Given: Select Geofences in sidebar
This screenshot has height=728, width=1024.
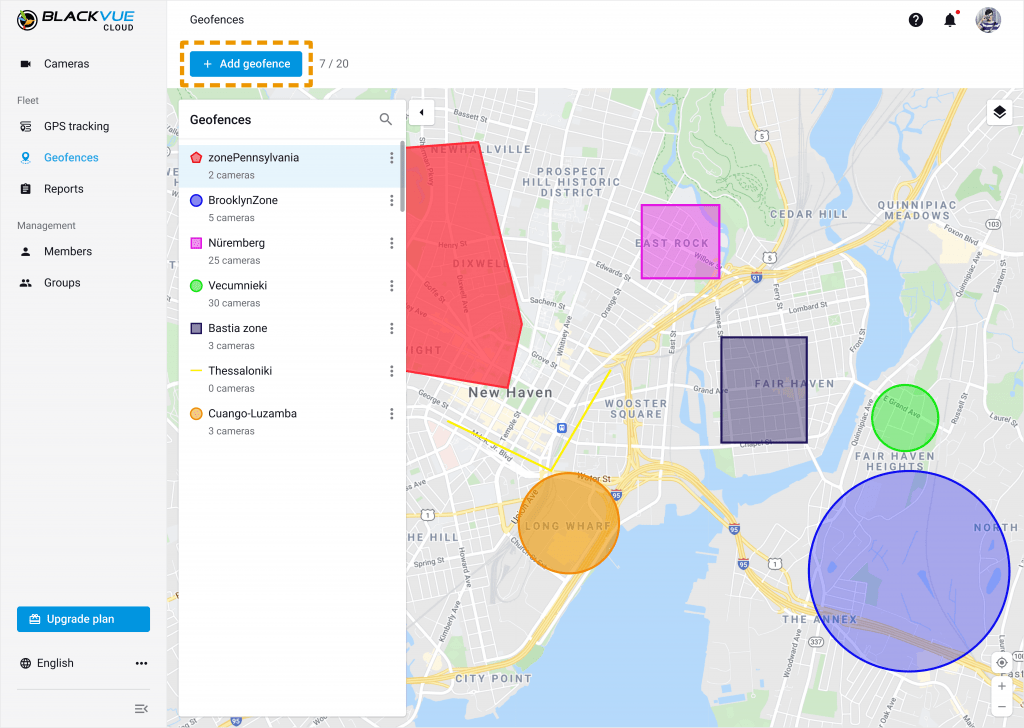Looking at the screenshot, I should (x=71, y=157).
